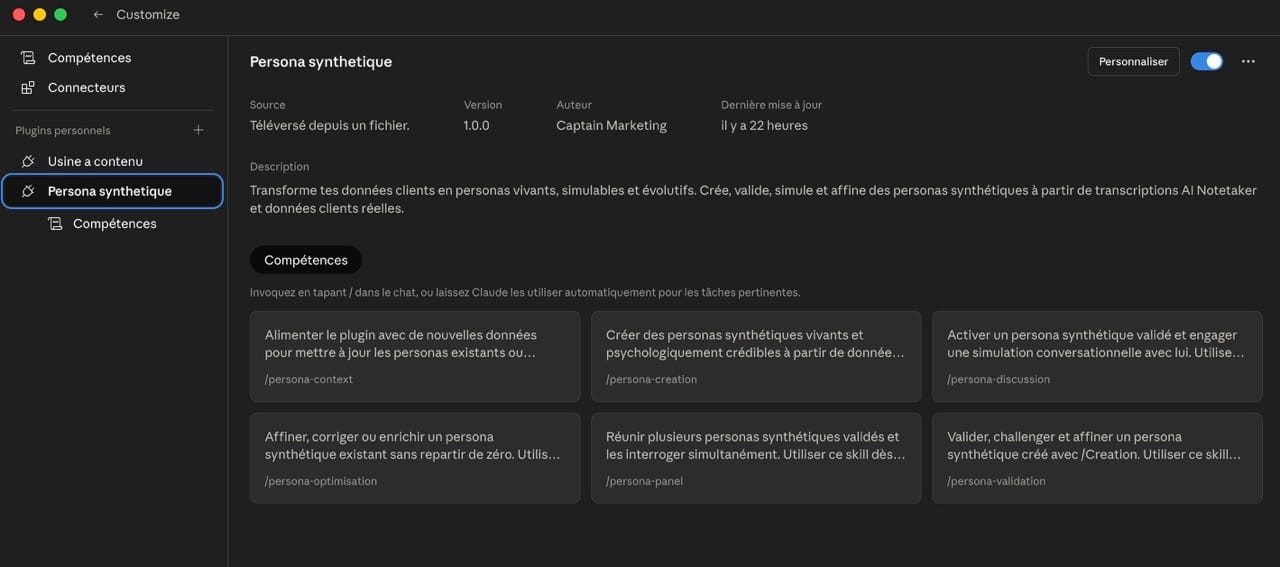
Task: Click 'Téléversé depuis un fichier.' source text
Action: (330, 126)
